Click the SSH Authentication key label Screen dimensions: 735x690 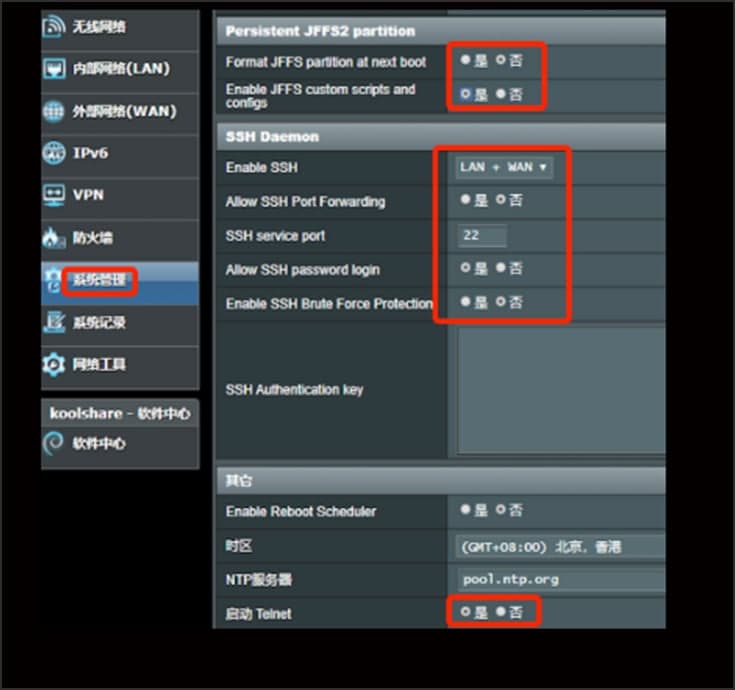(x=294, y=390)
